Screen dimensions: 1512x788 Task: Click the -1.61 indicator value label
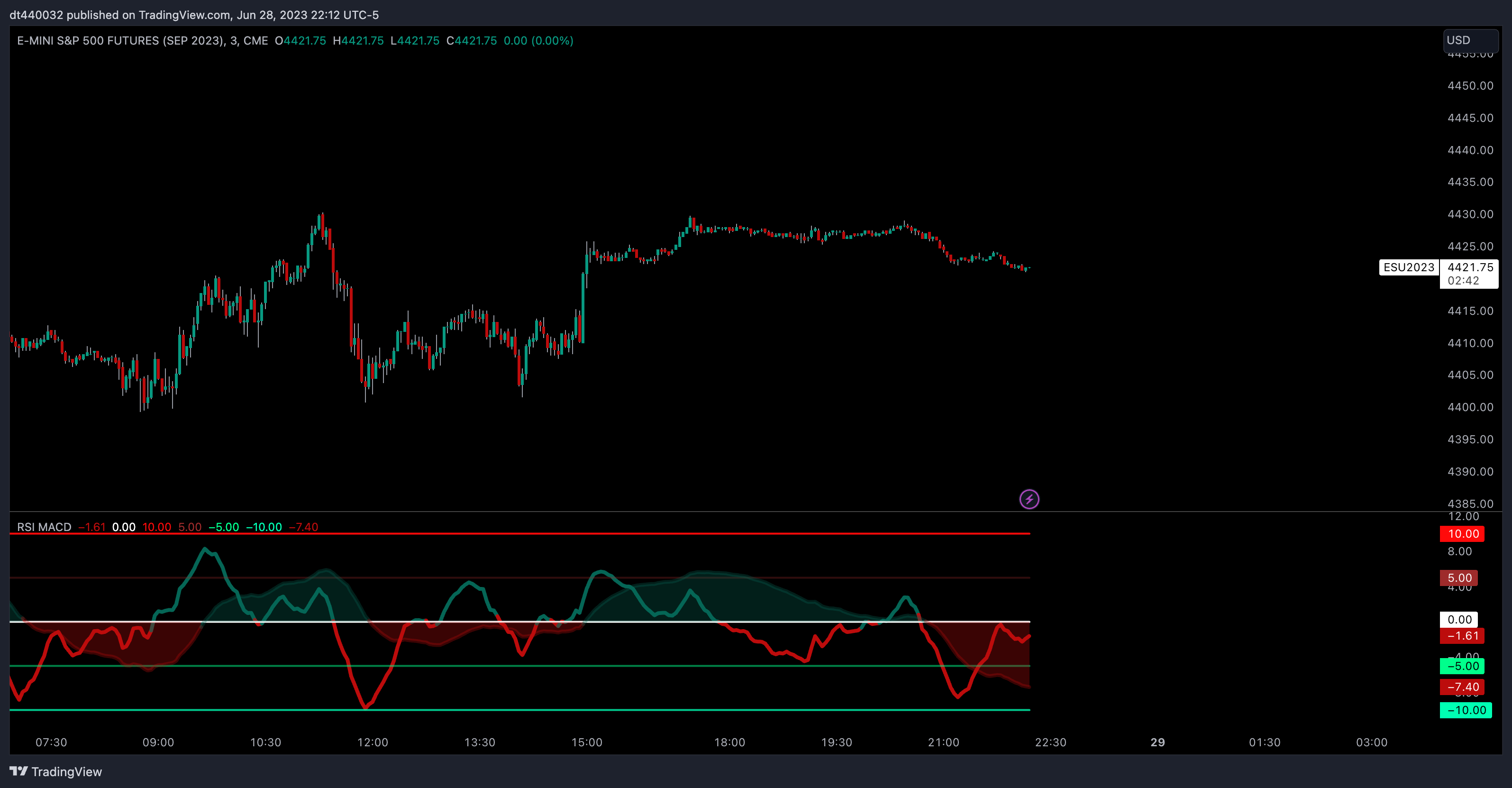pyautogui.click(x=1462, y=635)
